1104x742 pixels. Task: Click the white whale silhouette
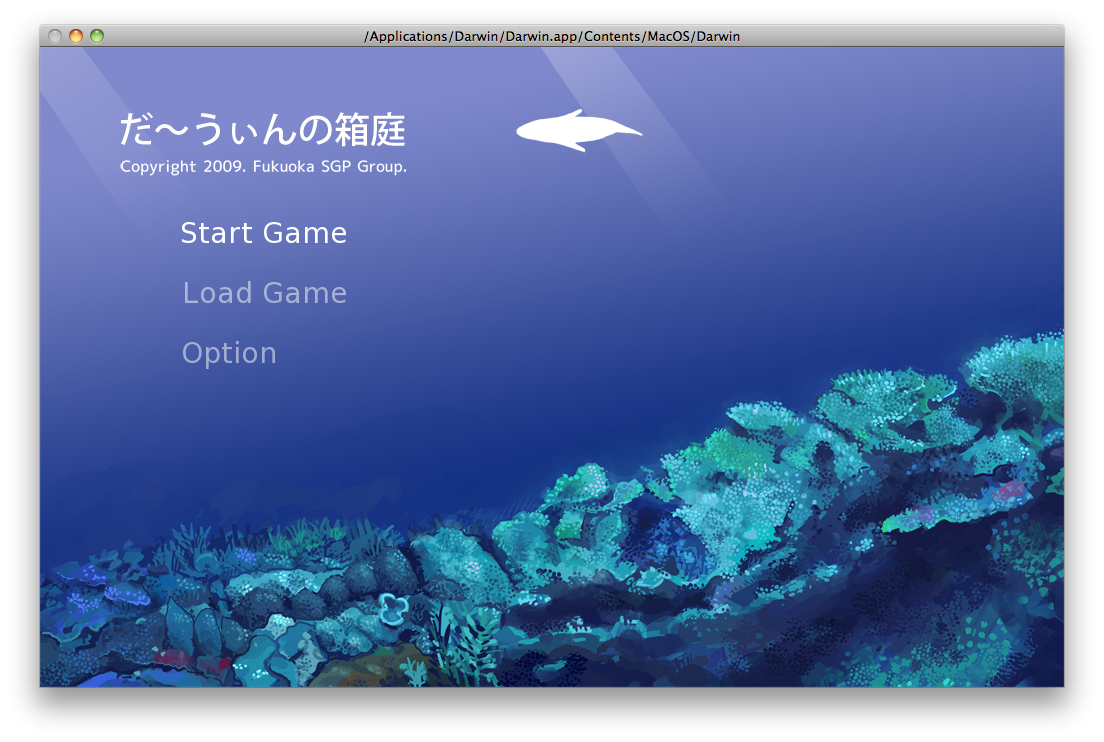(579, 131)
